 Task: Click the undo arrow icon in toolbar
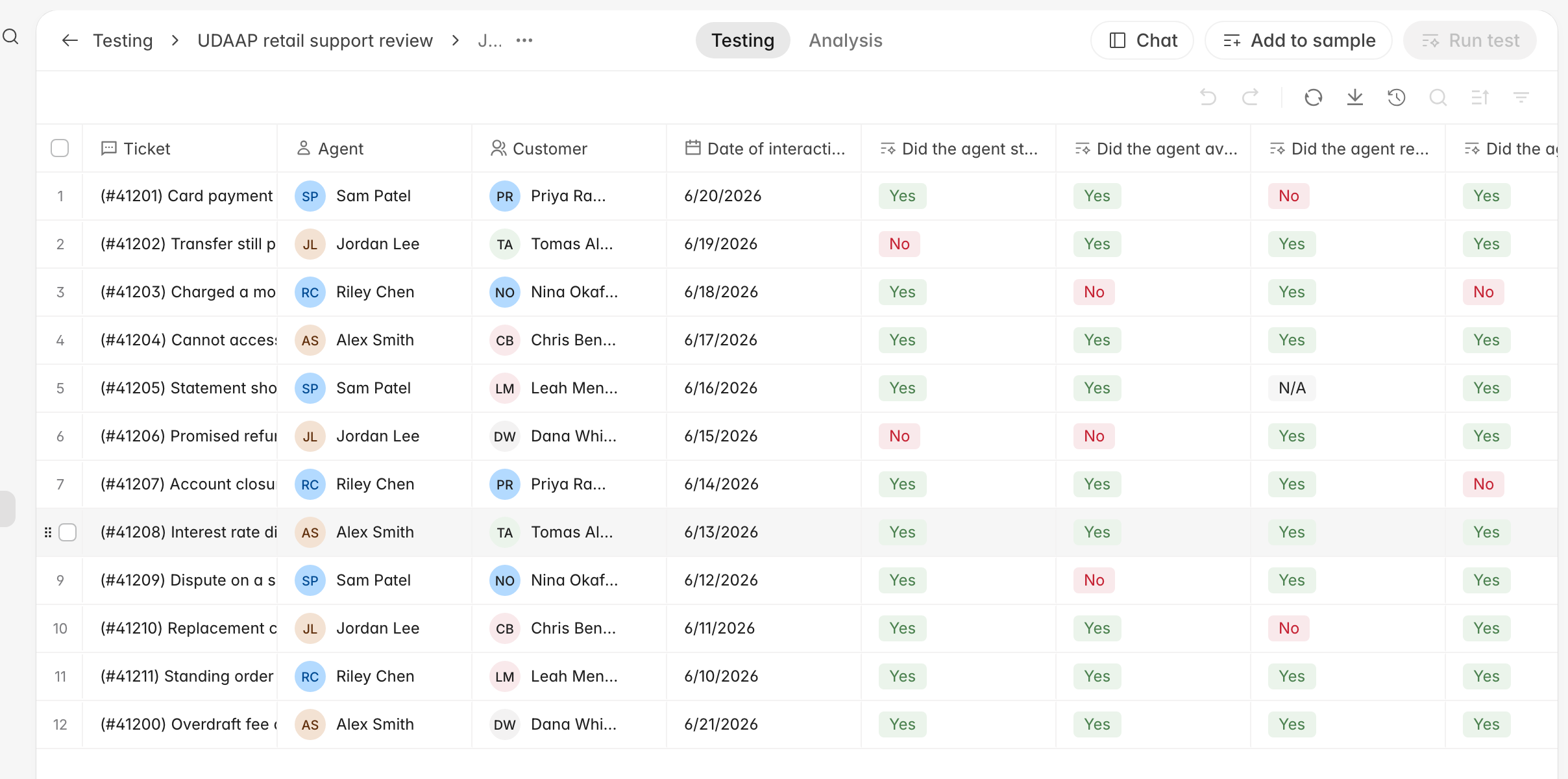(x=1208, y=97)
